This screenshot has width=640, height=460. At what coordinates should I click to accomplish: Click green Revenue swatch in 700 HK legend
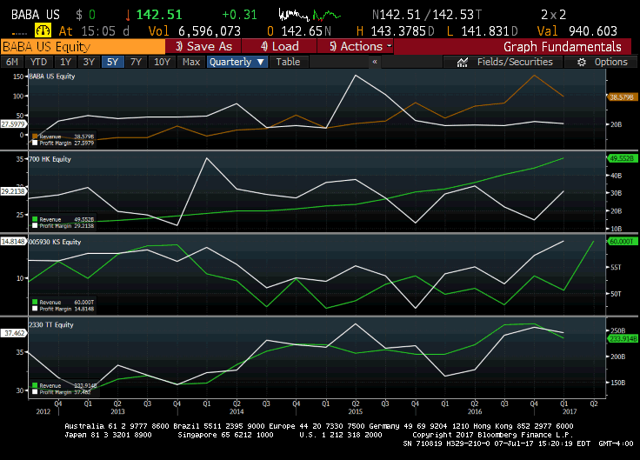[35, 220]
